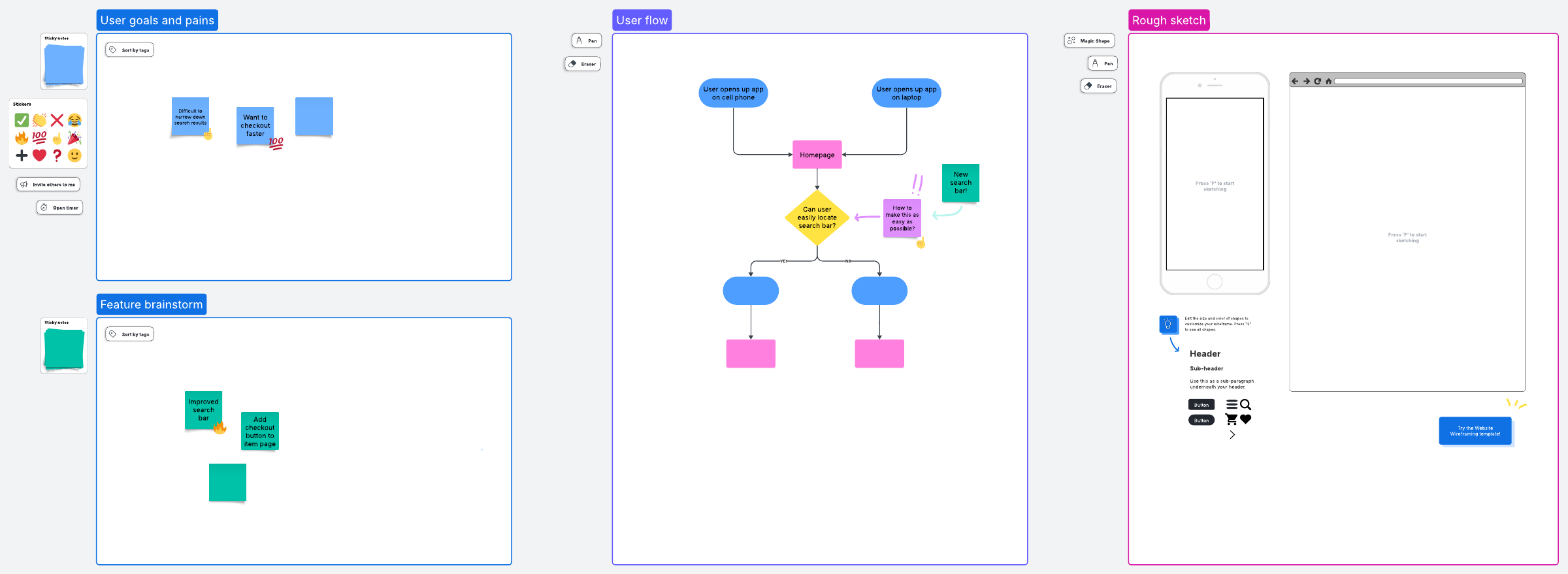Select the magnifying glass search icon

[x=1245, y=405]
